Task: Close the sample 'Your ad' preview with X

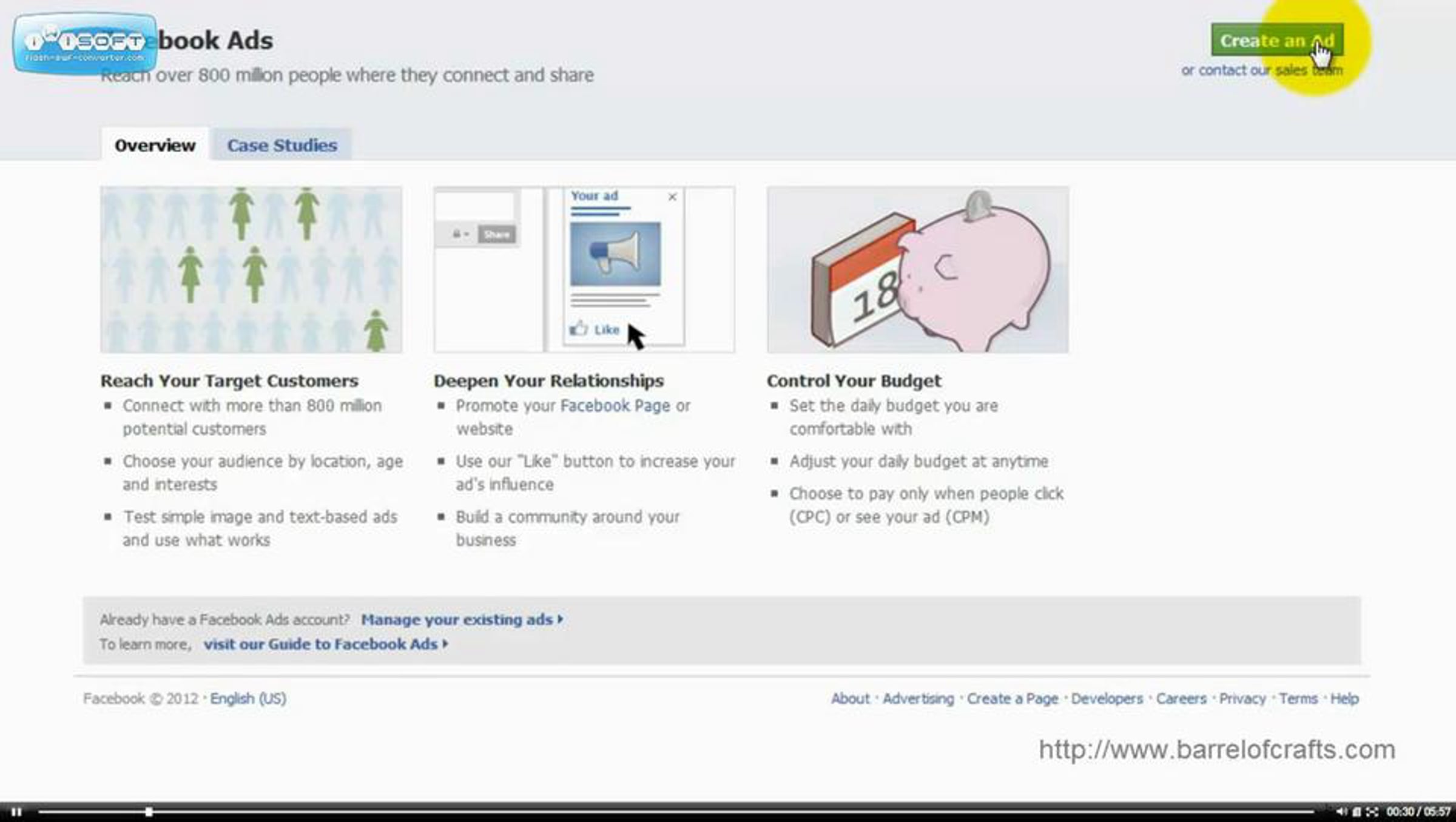Action: coord(672,197)
